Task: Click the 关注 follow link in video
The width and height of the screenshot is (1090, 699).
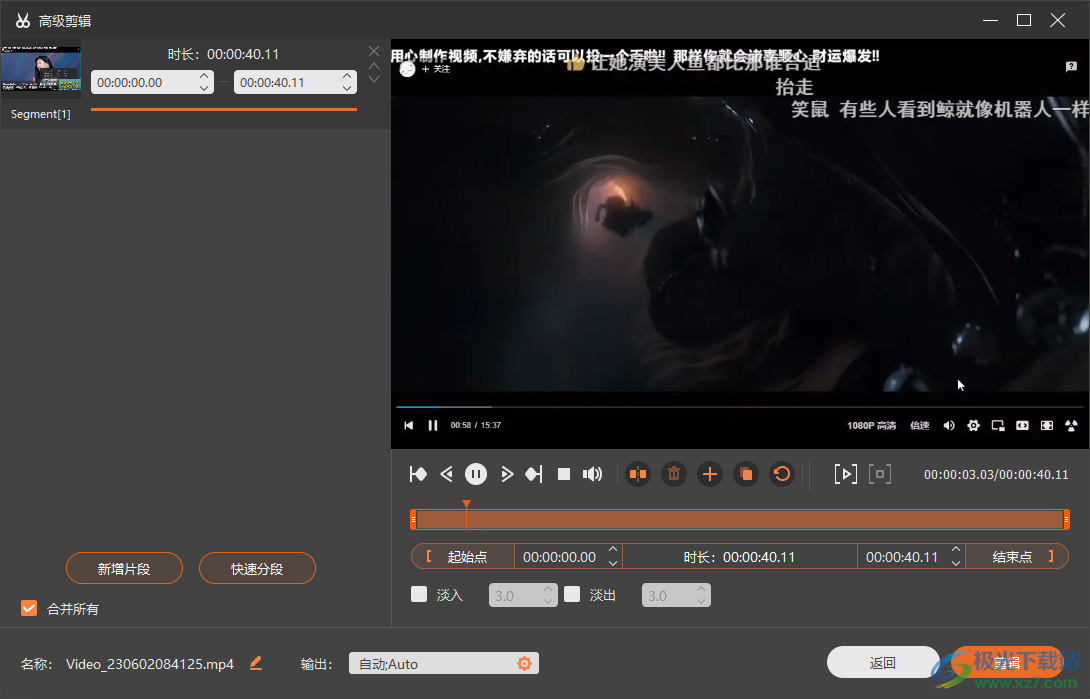Action: pos(437,69)
